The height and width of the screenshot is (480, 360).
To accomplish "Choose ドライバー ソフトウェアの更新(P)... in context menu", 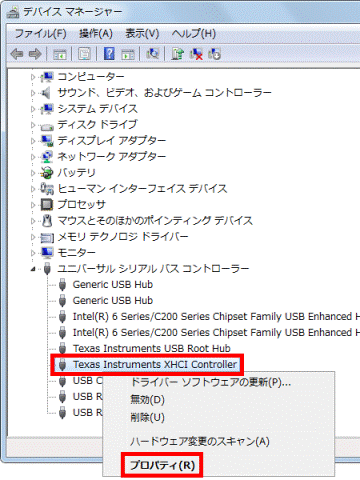I will point(210,382).
